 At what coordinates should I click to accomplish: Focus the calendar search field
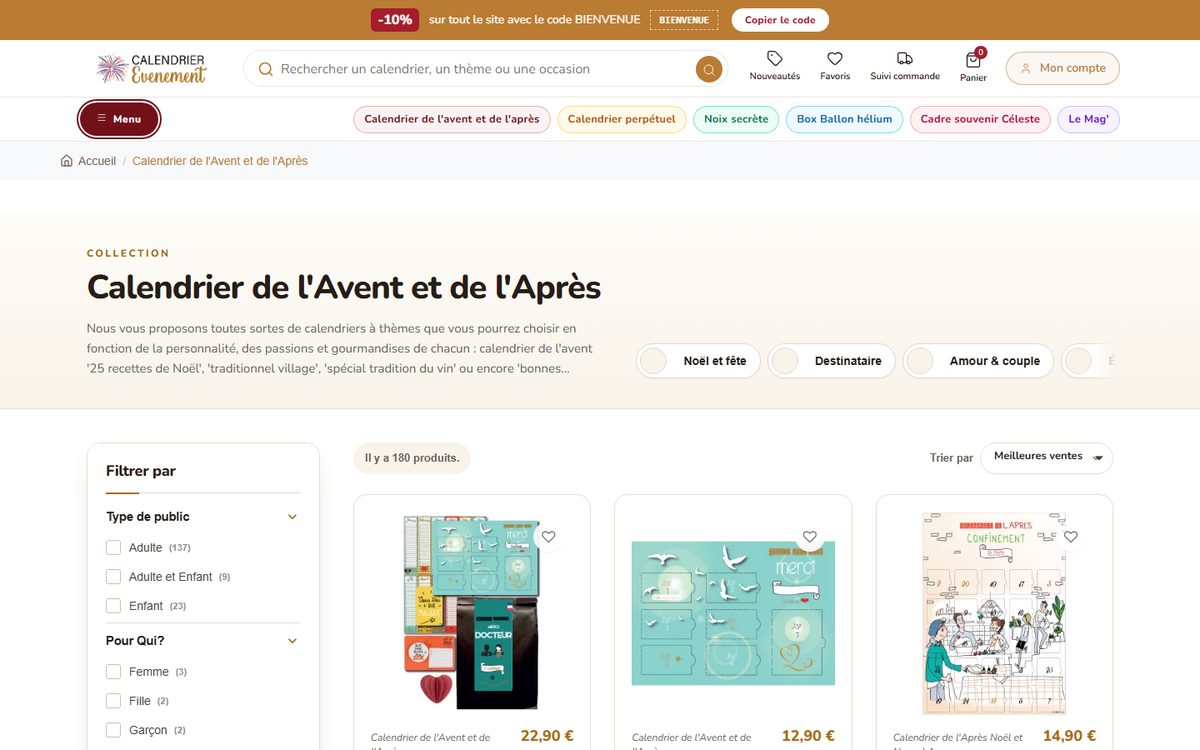pos(485,69)
